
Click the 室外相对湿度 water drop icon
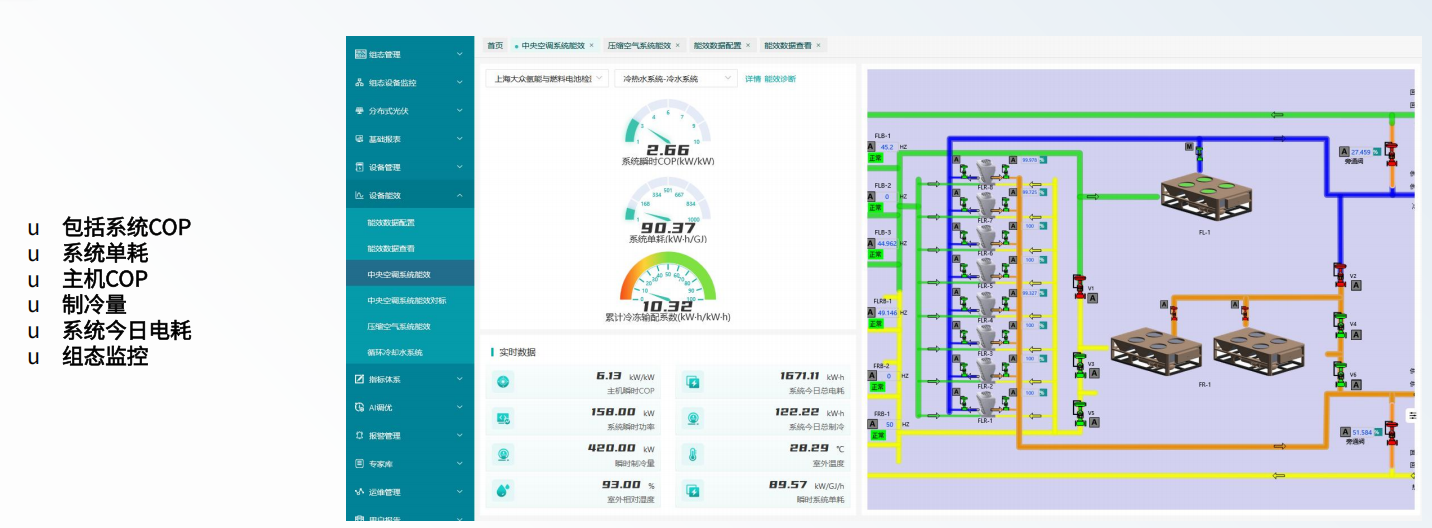[503, 491]
